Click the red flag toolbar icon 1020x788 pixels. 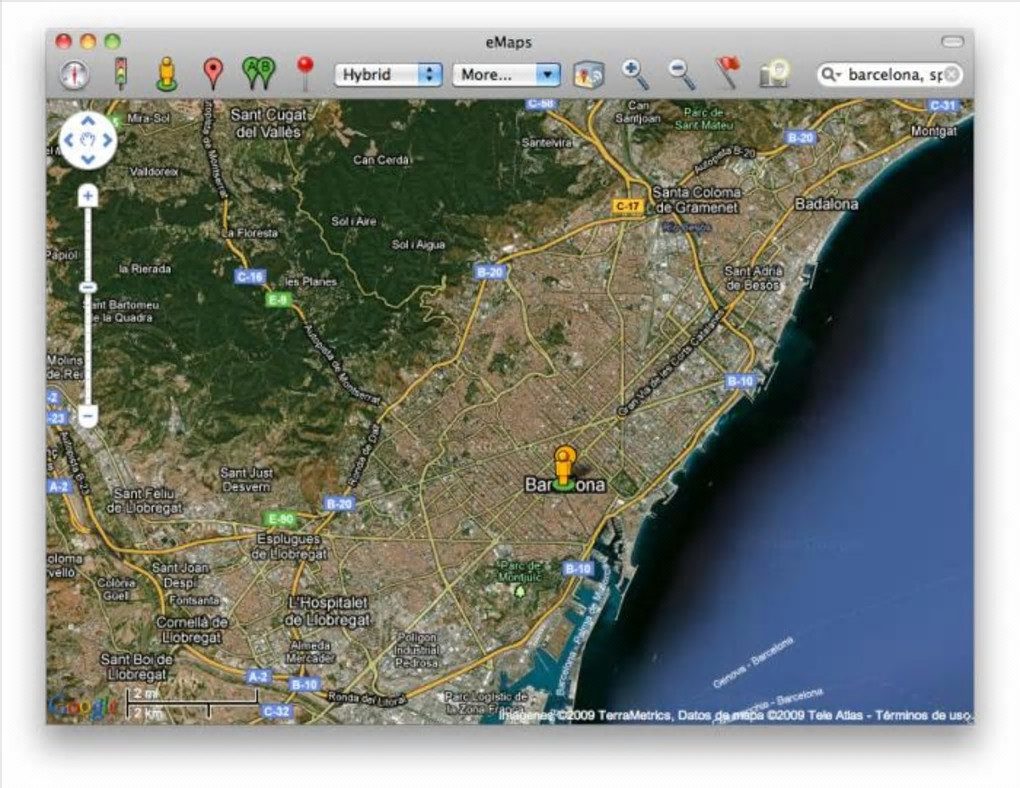click(x=727, y=73)
